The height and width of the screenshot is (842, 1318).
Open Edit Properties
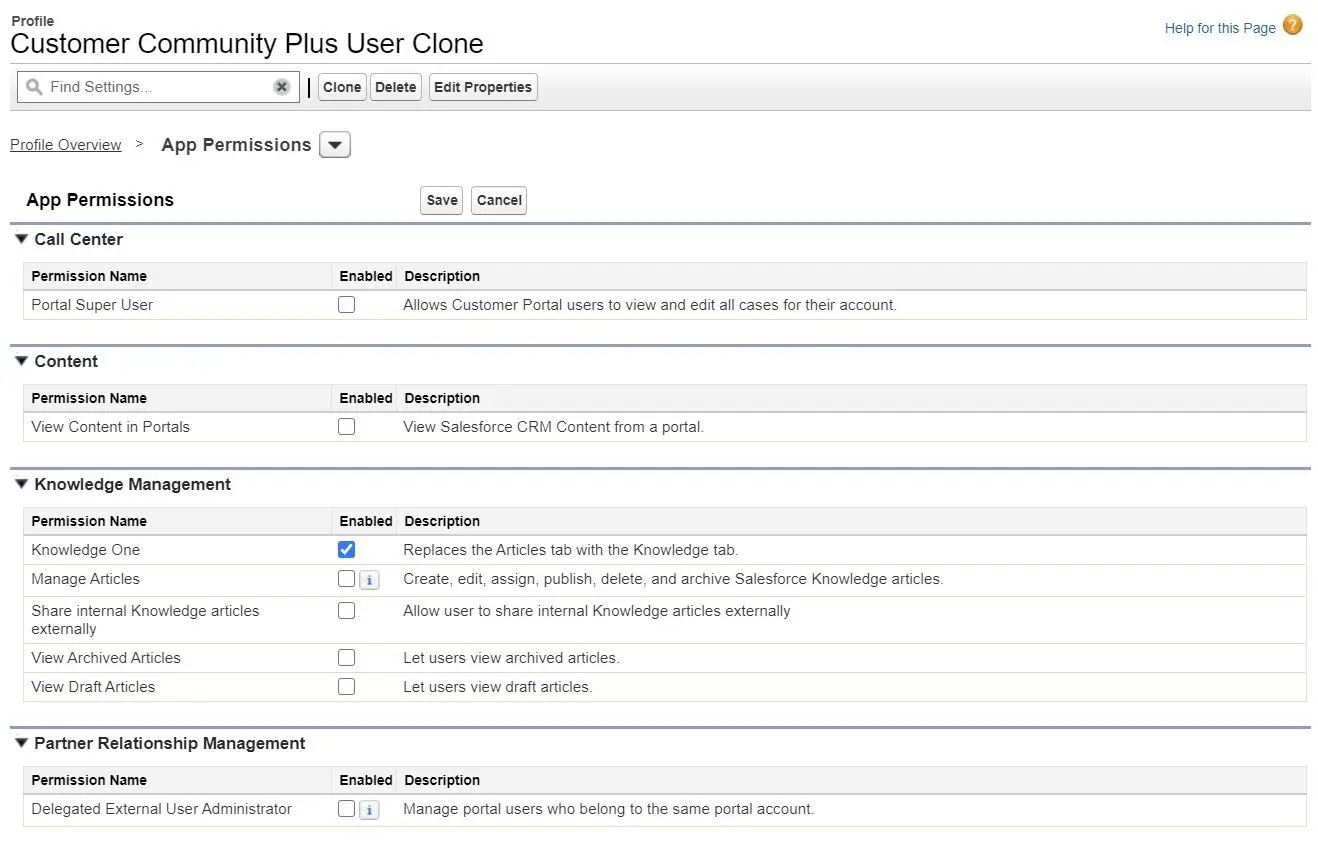[x=483, y=87]
